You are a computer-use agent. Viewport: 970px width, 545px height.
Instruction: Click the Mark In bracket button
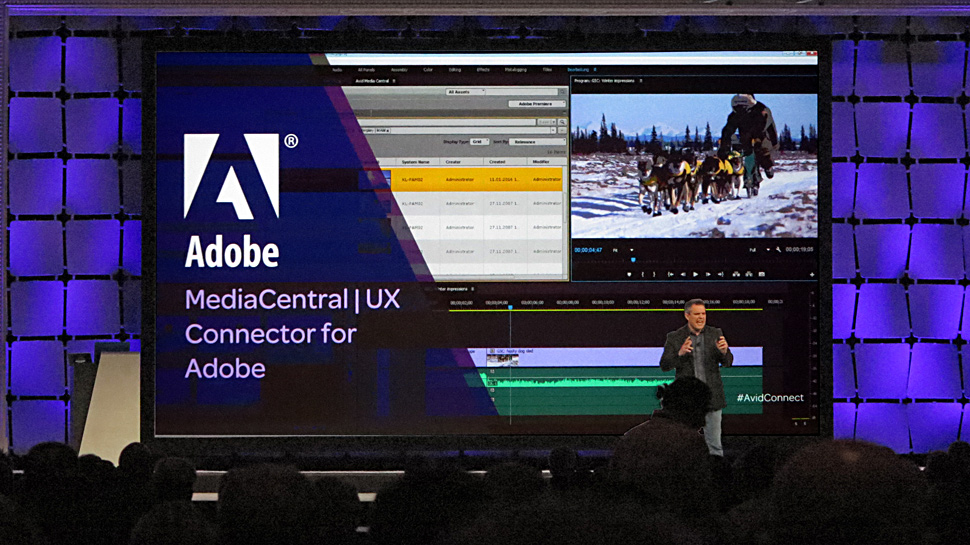(643, 274)
